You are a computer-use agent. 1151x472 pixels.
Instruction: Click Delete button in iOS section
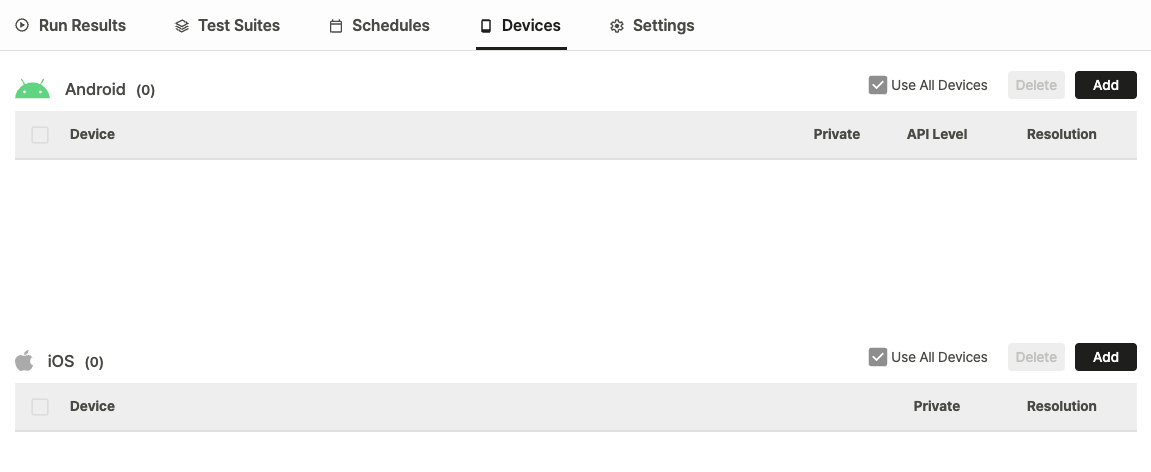point(1036,357)
